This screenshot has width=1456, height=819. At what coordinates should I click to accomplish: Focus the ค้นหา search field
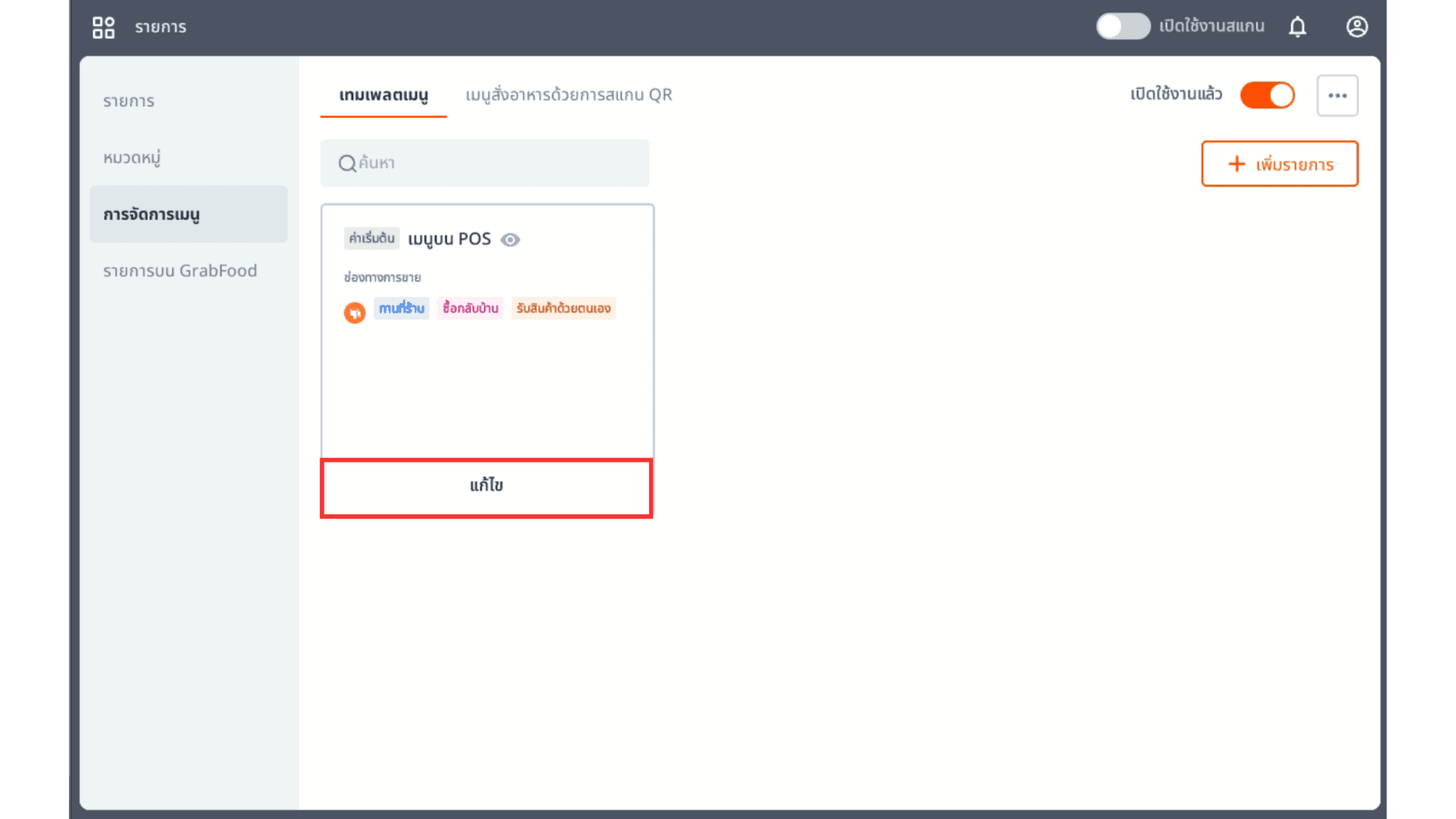[x=500, y=163]
